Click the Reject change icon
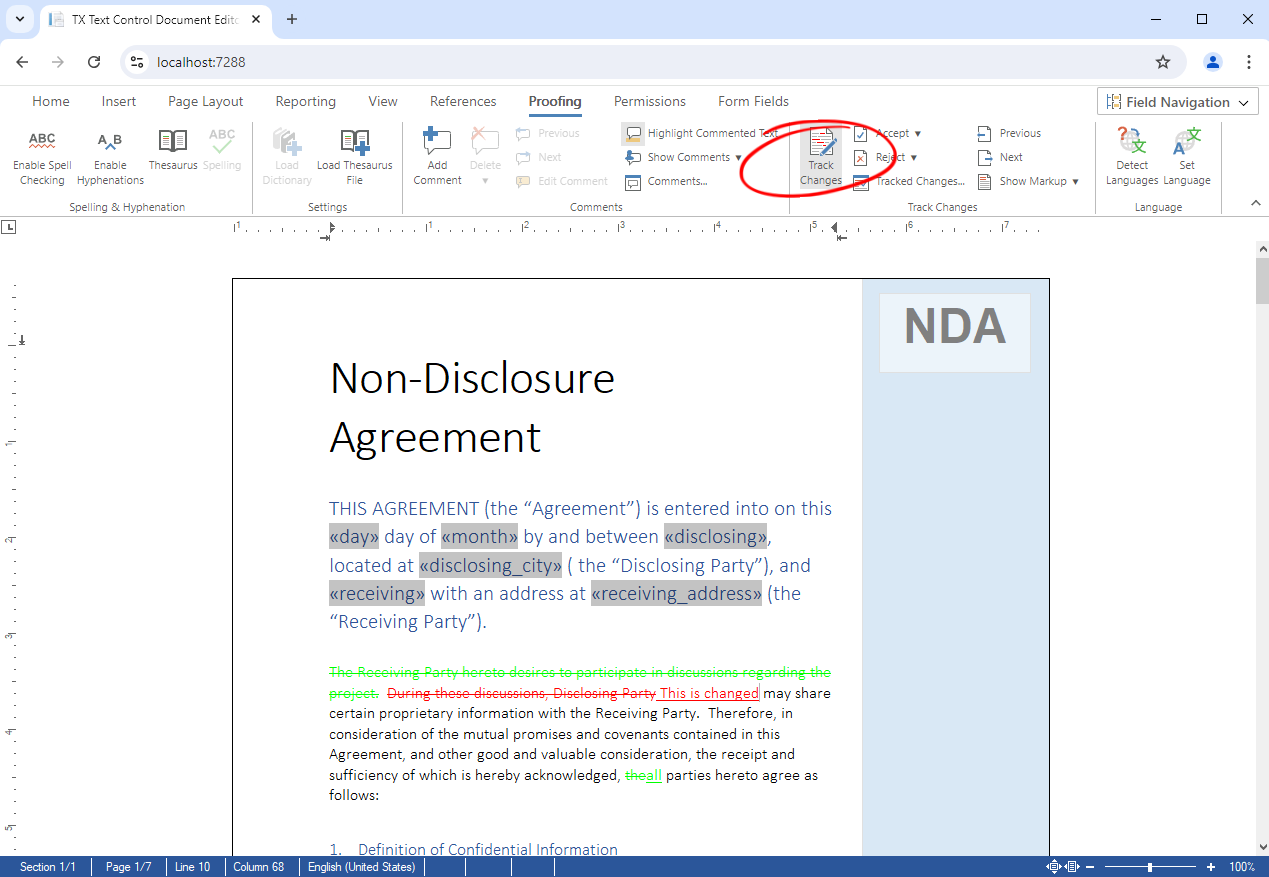 [861, 157]
